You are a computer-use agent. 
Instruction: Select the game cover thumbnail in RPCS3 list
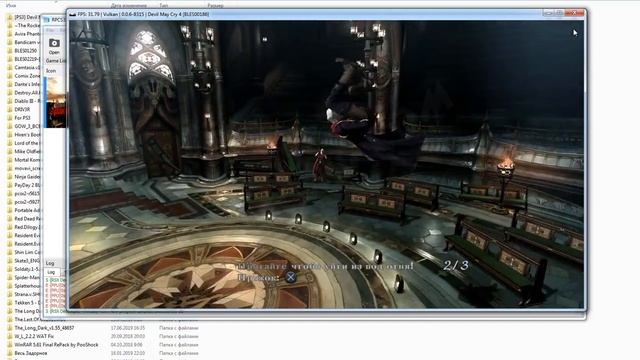click(55, 102)
